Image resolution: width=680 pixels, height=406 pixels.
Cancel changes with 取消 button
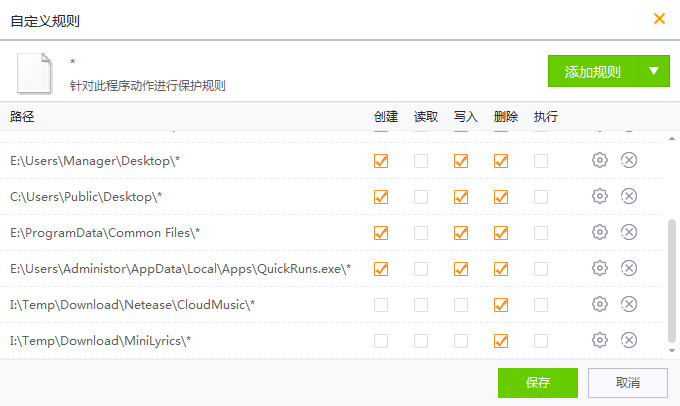tap(627, 382)
